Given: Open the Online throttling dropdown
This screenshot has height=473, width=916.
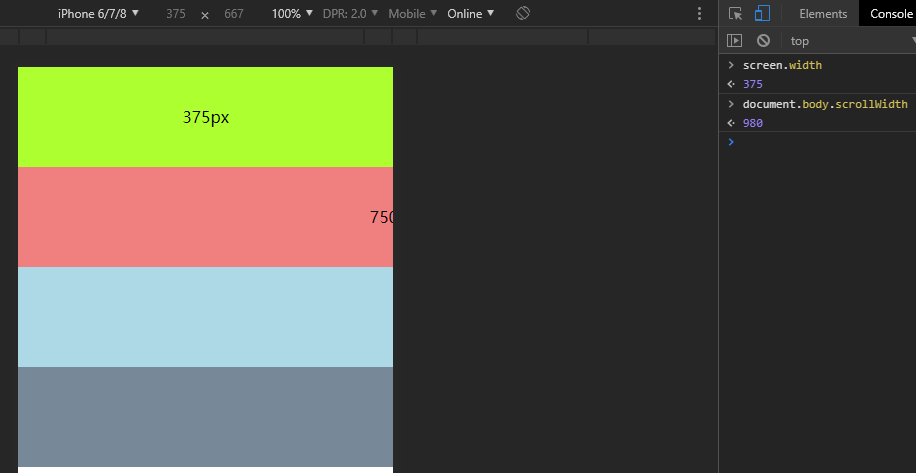Looking at the screenshot, I should [470, 13].
